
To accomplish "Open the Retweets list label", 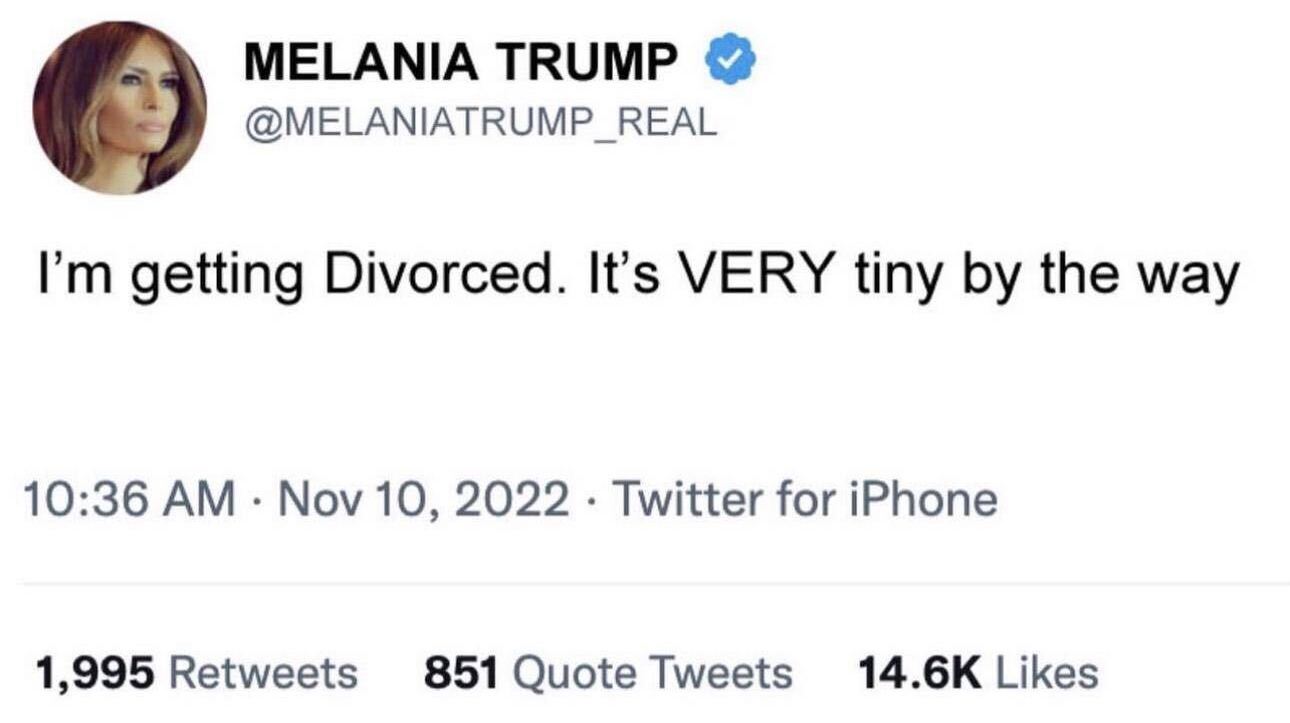I will click(x=264, y=672).
